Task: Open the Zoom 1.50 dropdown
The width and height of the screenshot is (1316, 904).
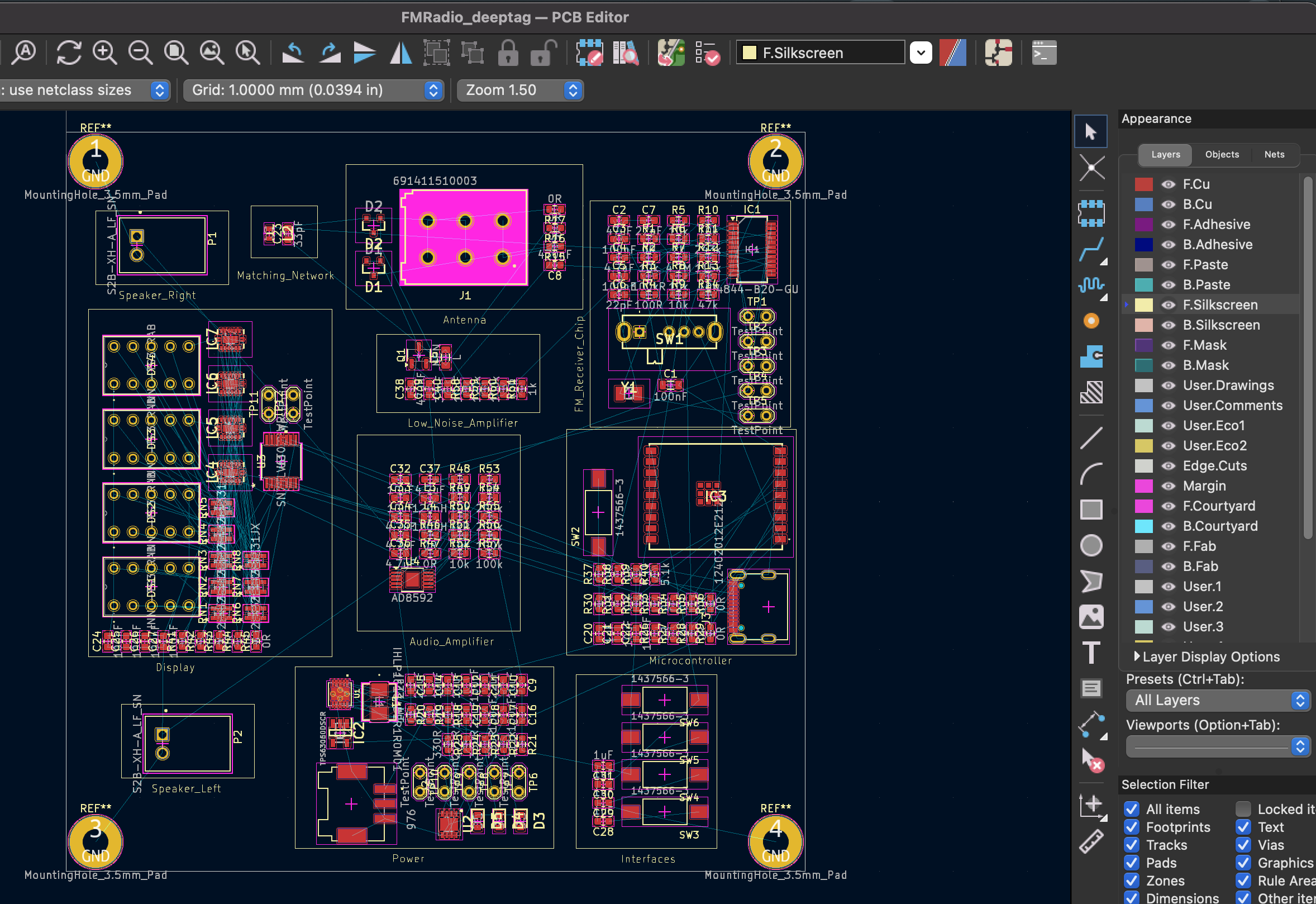Action: pyautogui.click(x=520, y=90)
